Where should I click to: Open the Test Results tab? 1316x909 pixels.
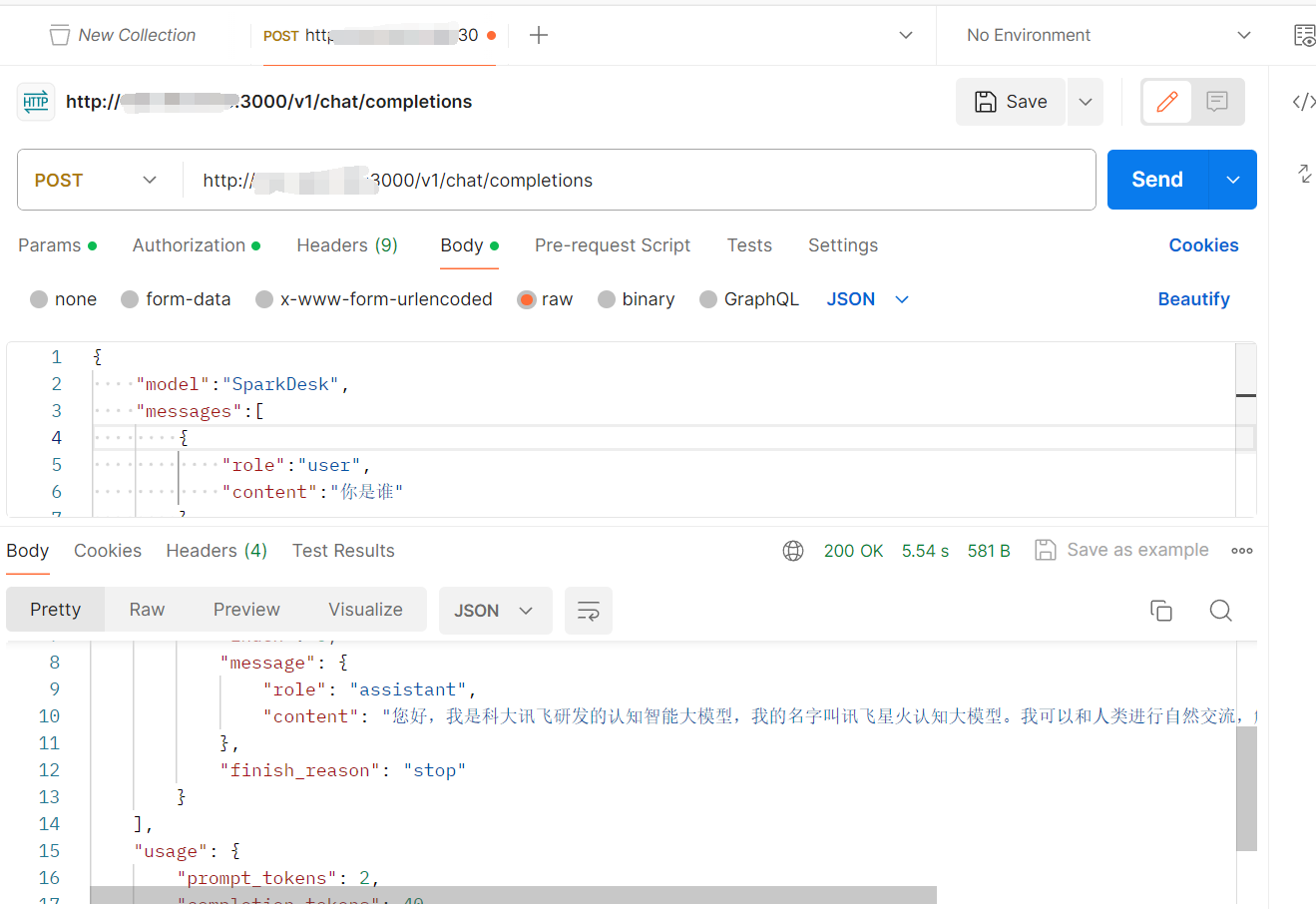(x=343, y=551)
